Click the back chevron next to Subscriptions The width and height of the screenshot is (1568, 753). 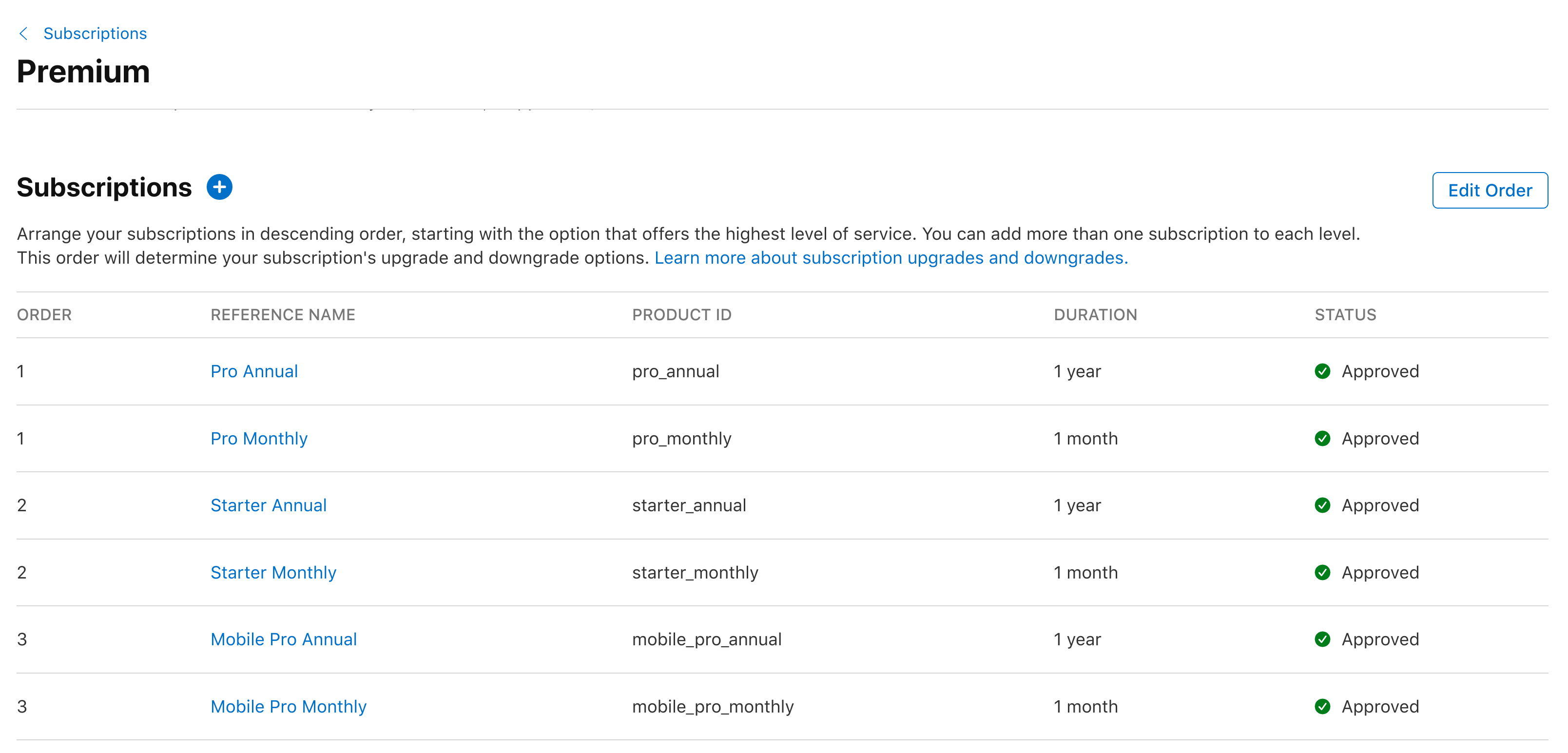(24, 34)
